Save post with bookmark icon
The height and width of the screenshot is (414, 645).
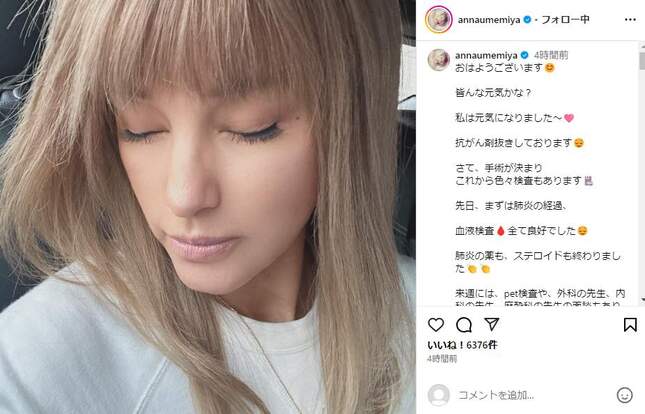[630, 325]
